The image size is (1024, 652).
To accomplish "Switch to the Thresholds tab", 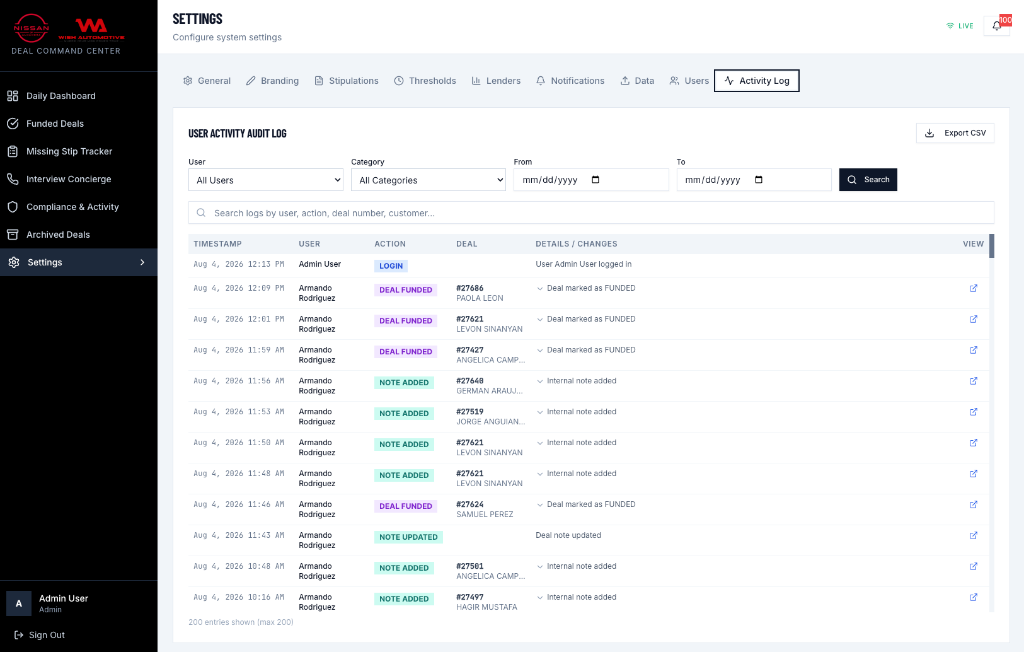I will click(424, 81).
